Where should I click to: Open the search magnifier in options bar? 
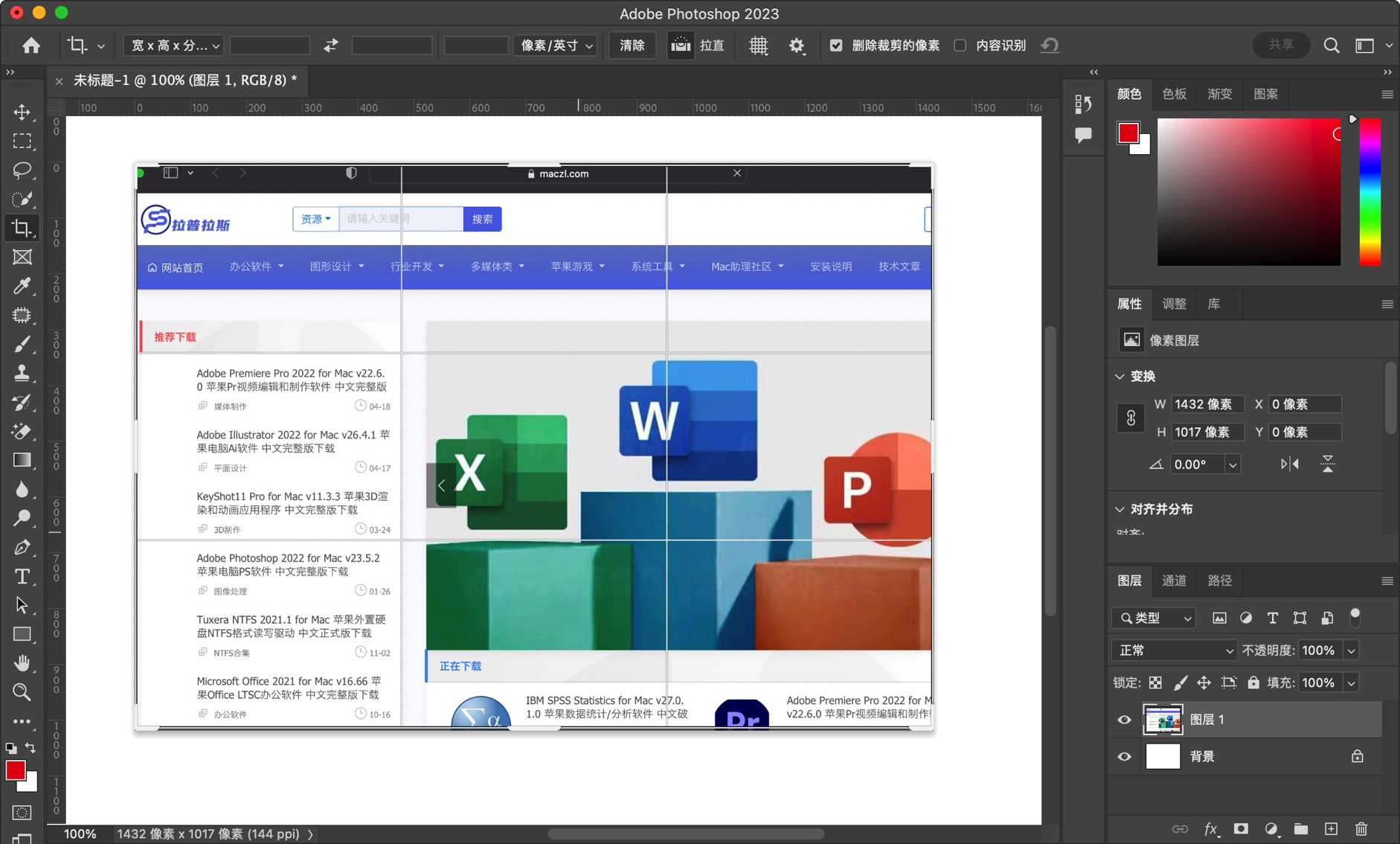1332,45
